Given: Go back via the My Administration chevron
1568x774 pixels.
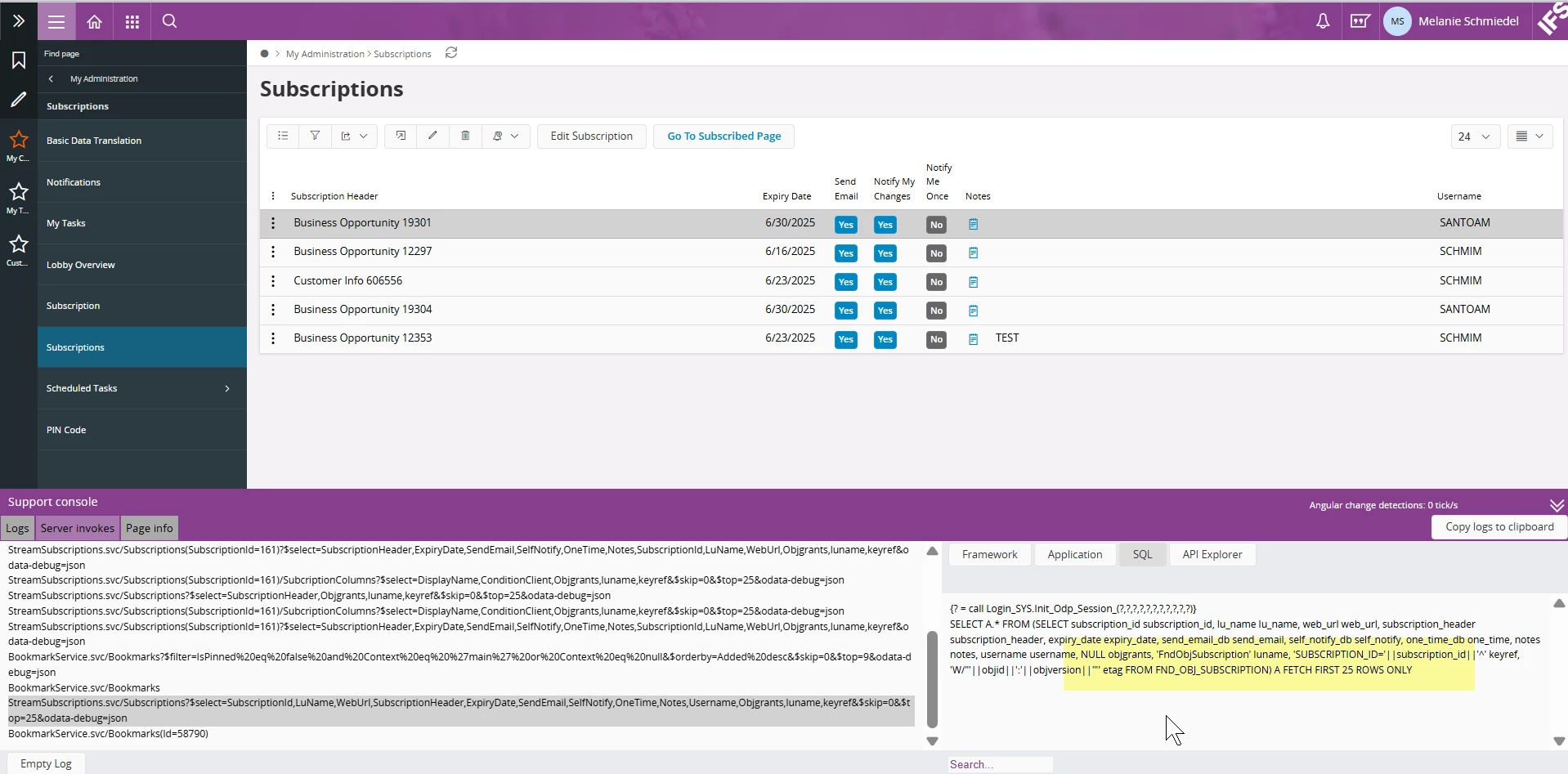Looking at the screenshot, I should (51, 78).
